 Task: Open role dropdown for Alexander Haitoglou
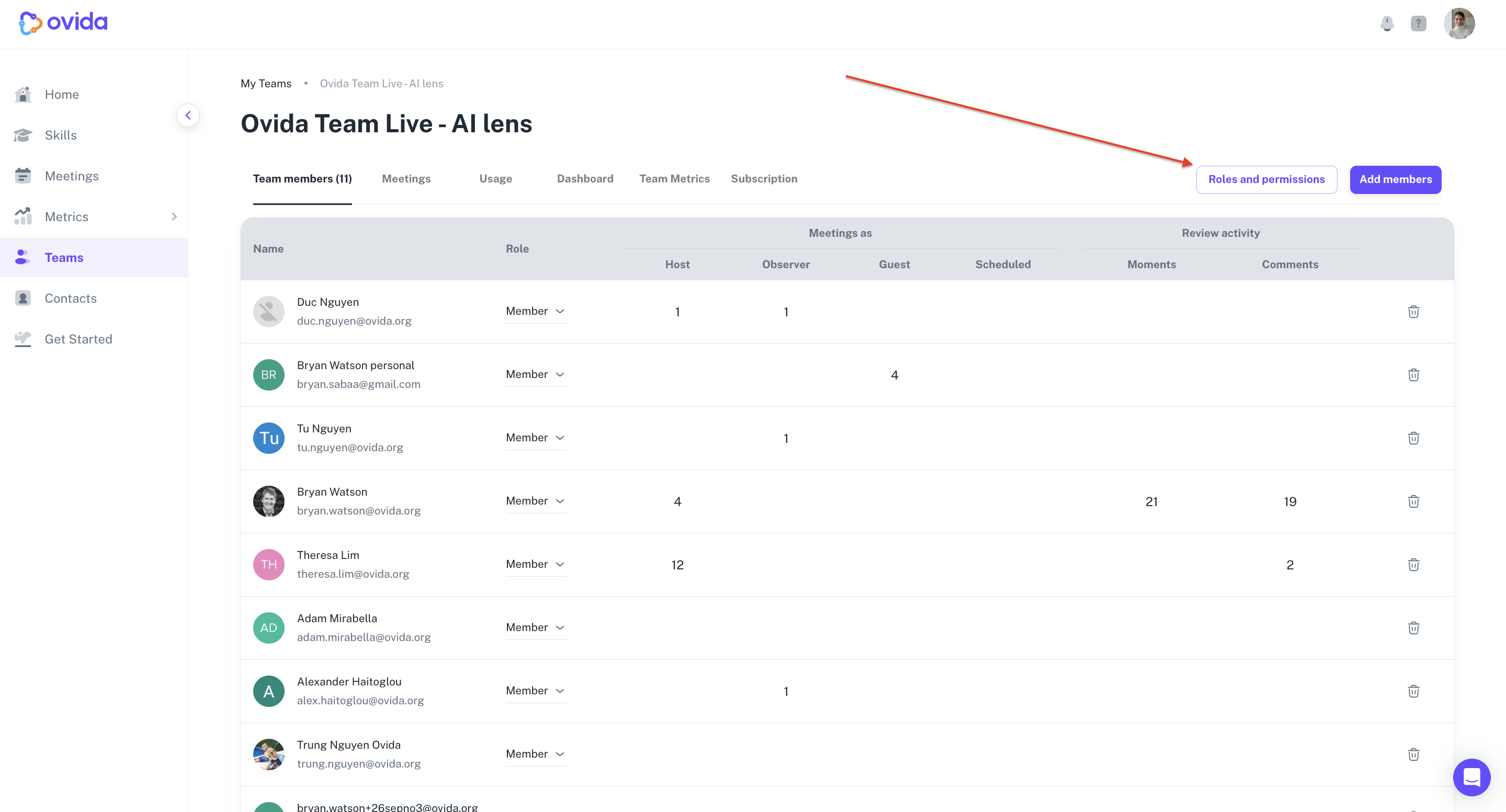[536, 691]
